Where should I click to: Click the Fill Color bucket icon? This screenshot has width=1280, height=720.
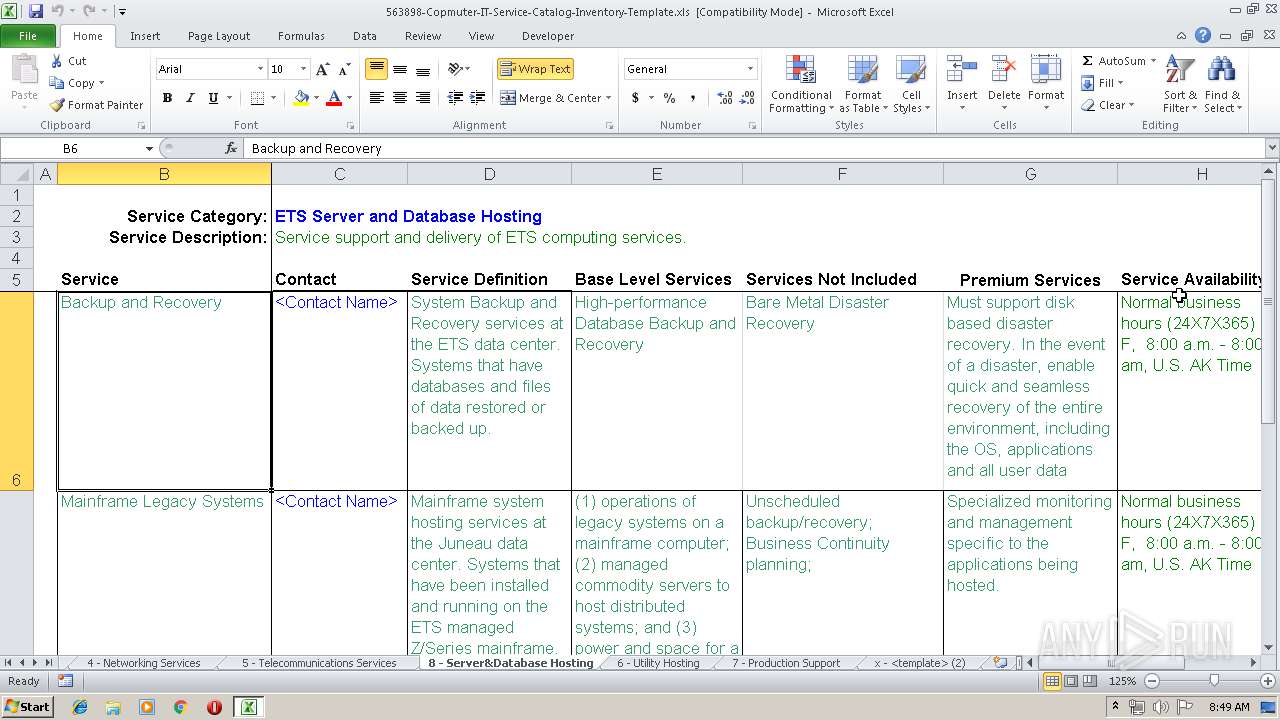(x=301, y=98)
